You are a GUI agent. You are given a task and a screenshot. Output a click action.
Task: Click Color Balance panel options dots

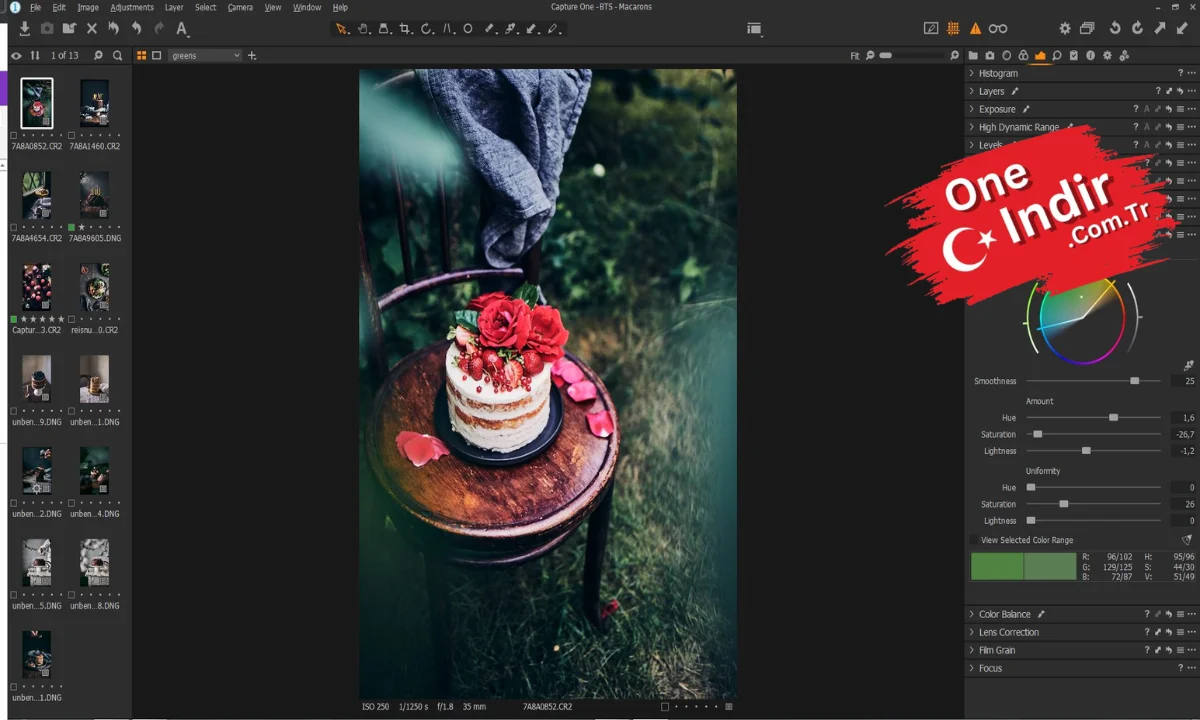(x=1191, y=614)
